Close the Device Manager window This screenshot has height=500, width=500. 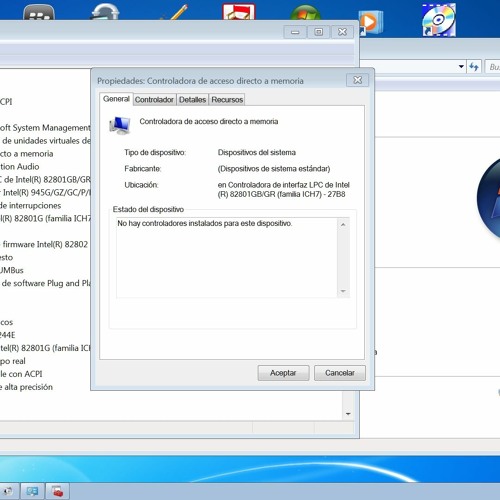(342, 32)
